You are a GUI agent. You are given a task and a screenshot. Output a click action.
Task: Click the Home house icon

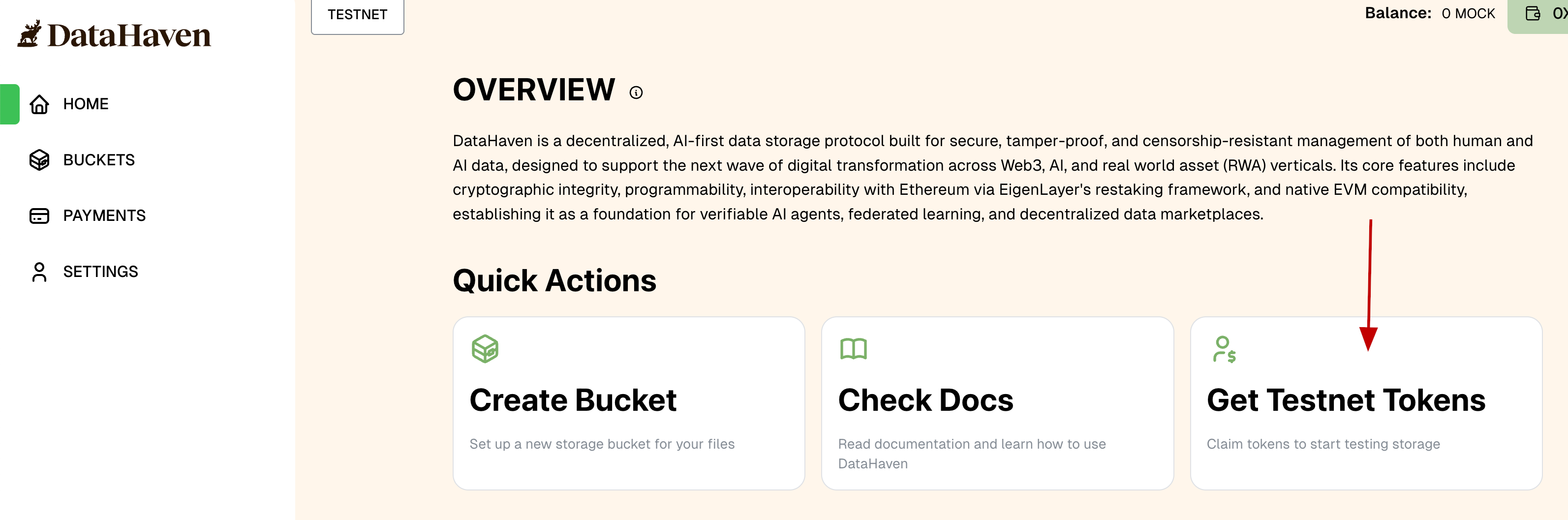coord(39,104)
